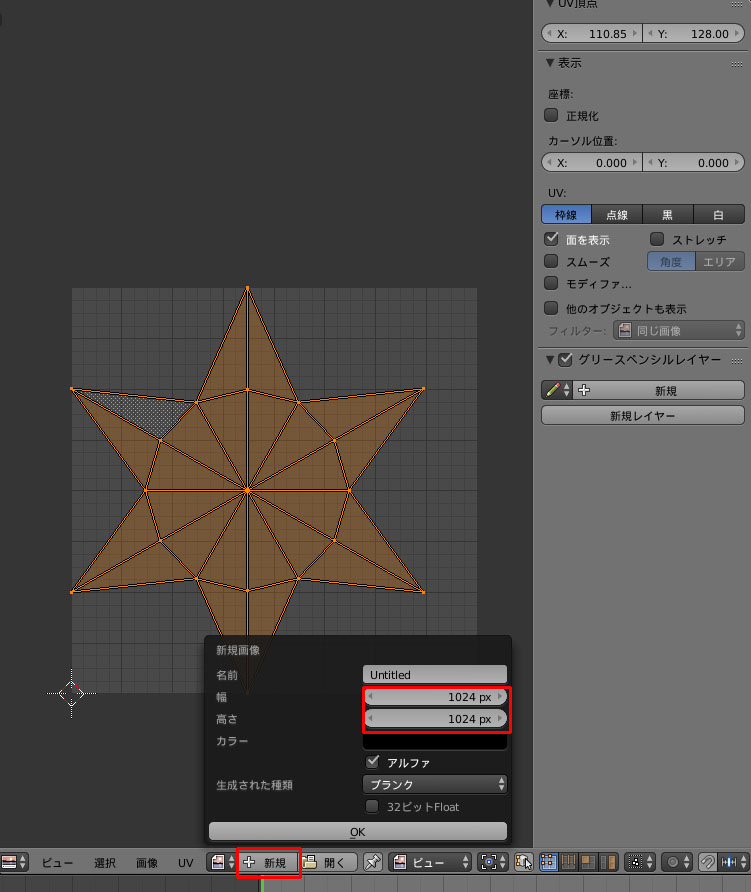Open フィルター 同じ画像 dropdown
This screenshot has height=892, width=751.
679,330
